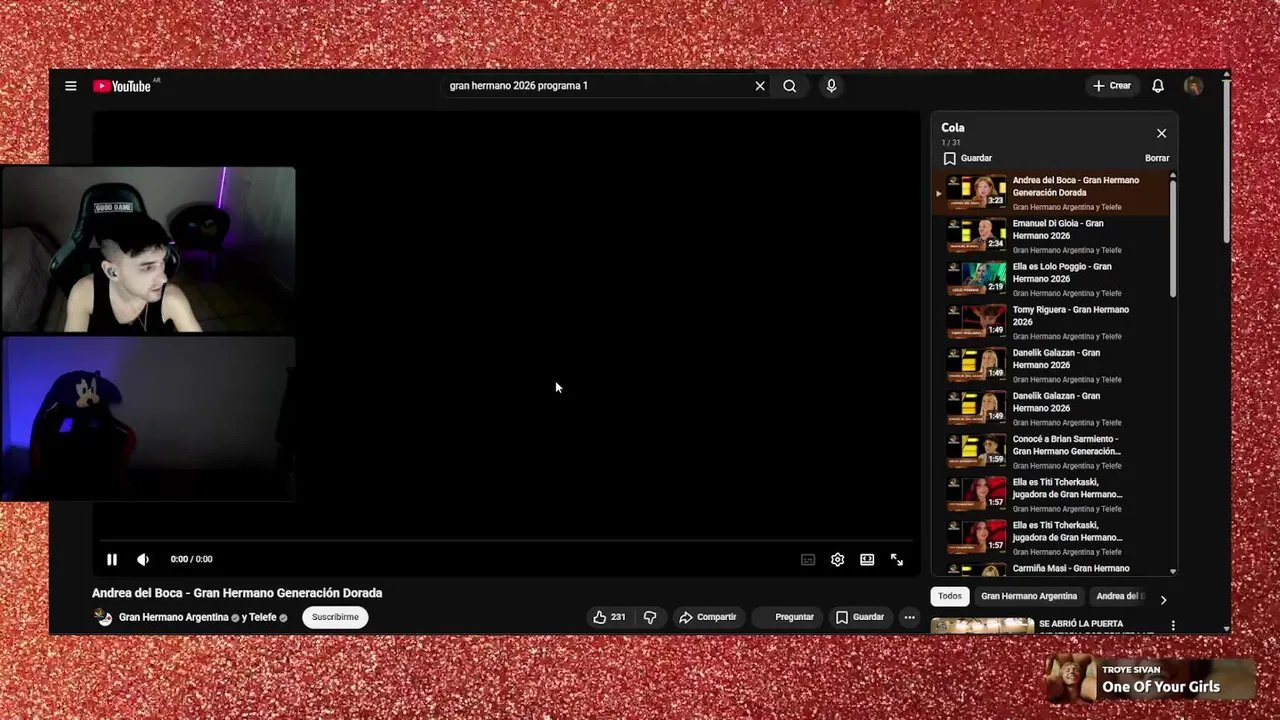1280x720 pixels.
Task: Start voice search with the microphone
Action: tap(831, 86)
